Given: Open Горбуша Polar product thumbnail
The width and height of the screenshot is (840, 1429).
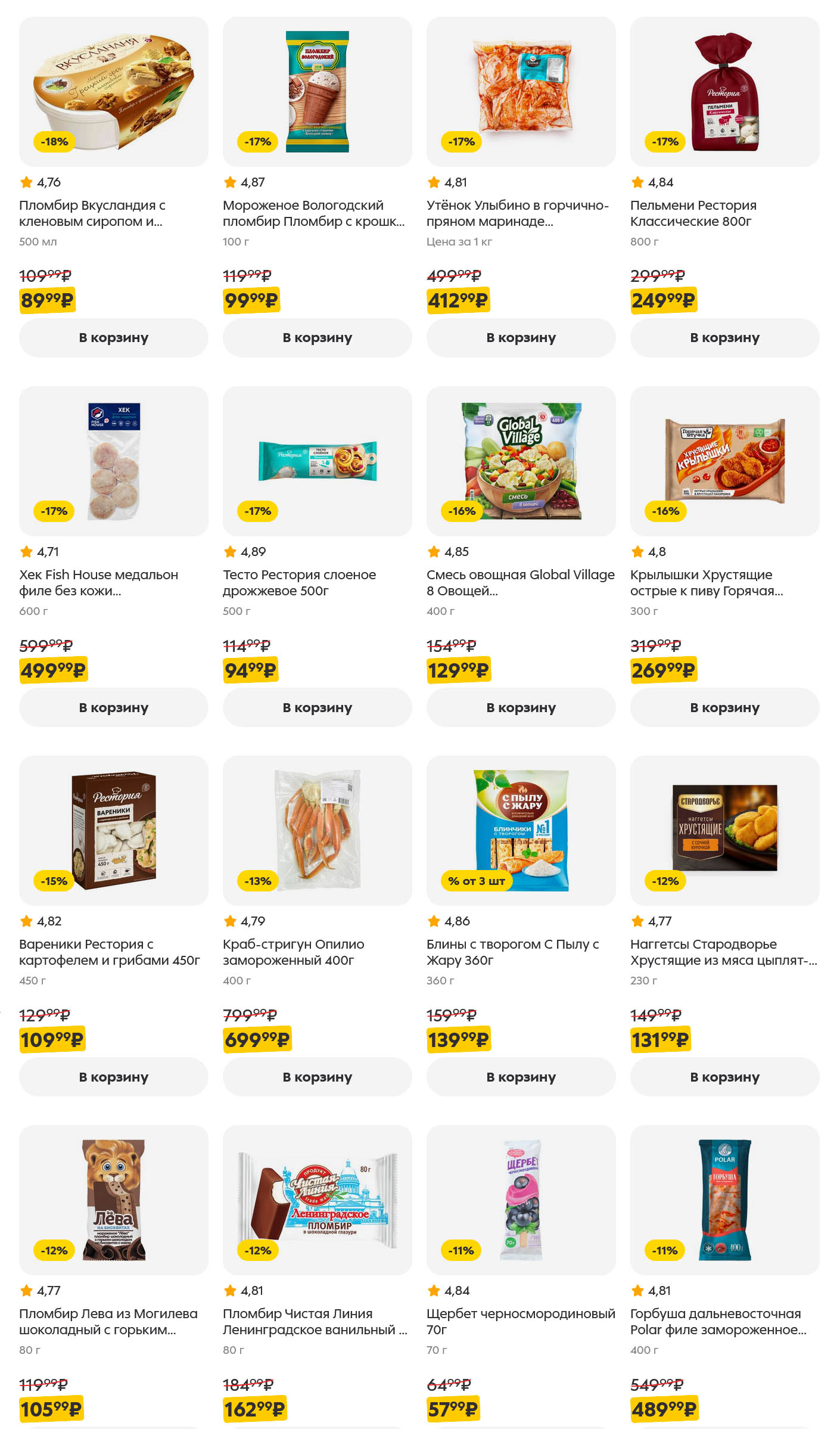Looking at the screenshot, I should click(724, 1200).
